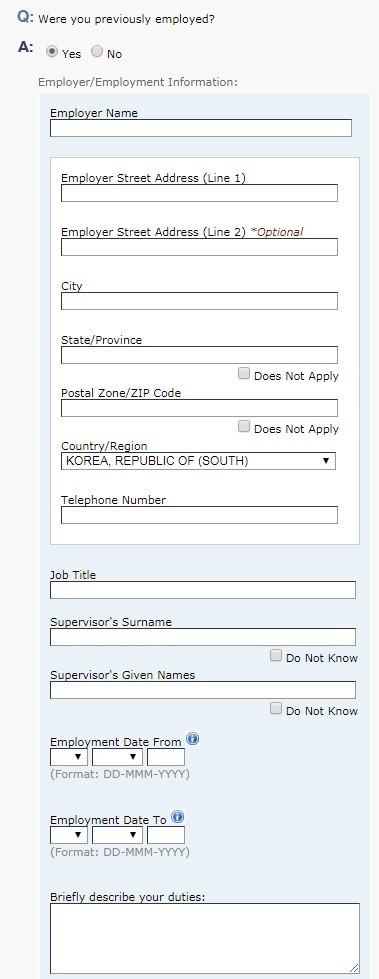Select the No radio button
The image size is (379, 979).
pyautogui.click(x=97, y=52)
